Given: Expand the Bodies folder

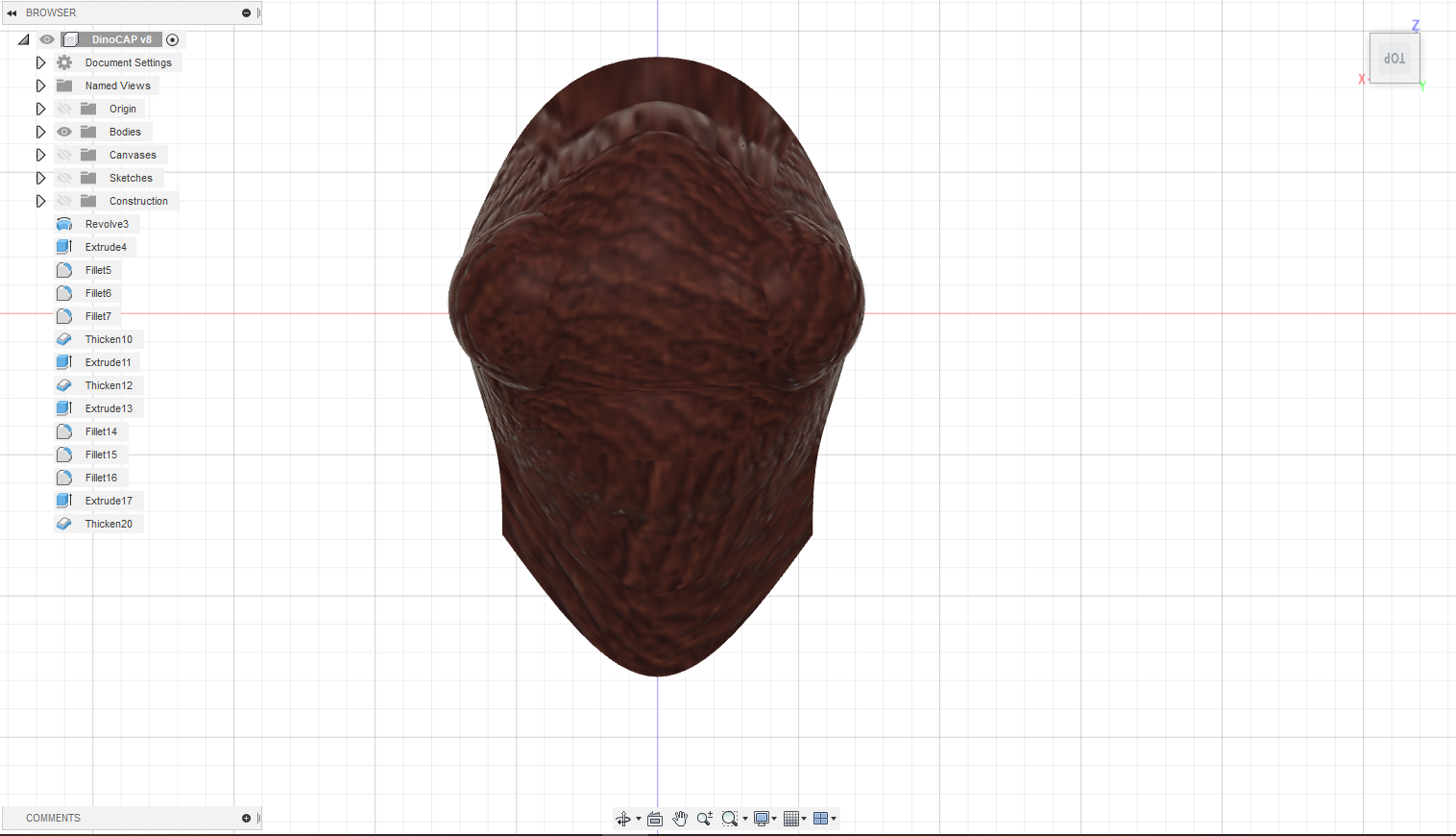Looking at the screenshot, I should pos(40,132).
